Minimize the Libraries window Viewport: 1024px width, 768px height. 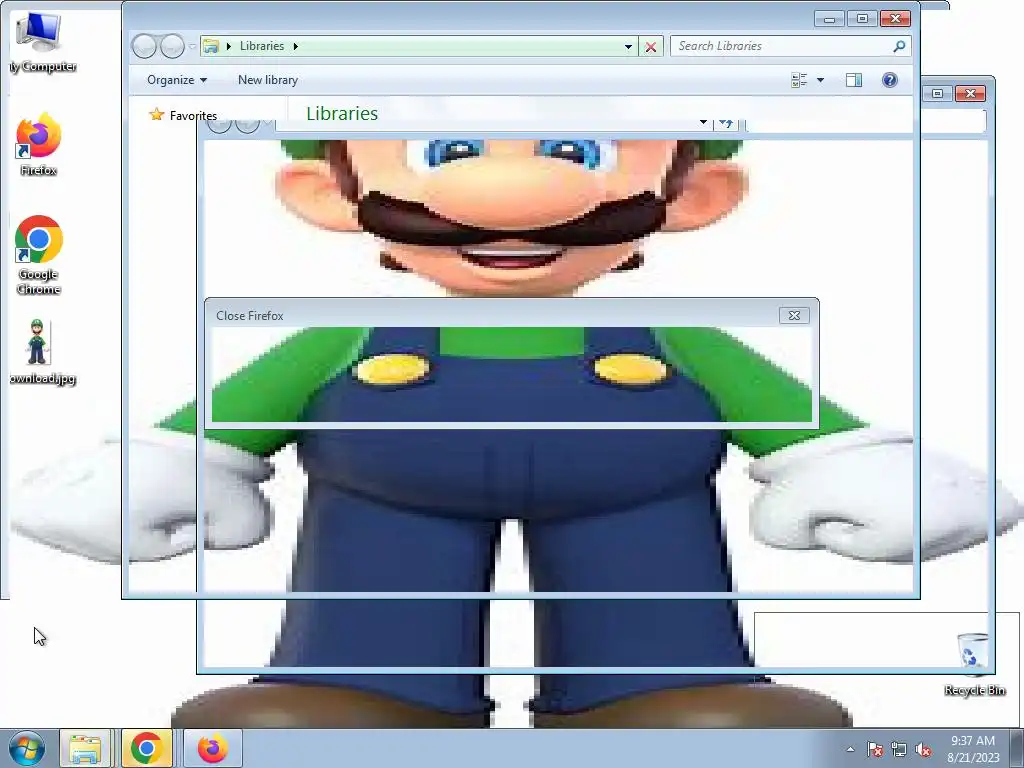(829, 19)
